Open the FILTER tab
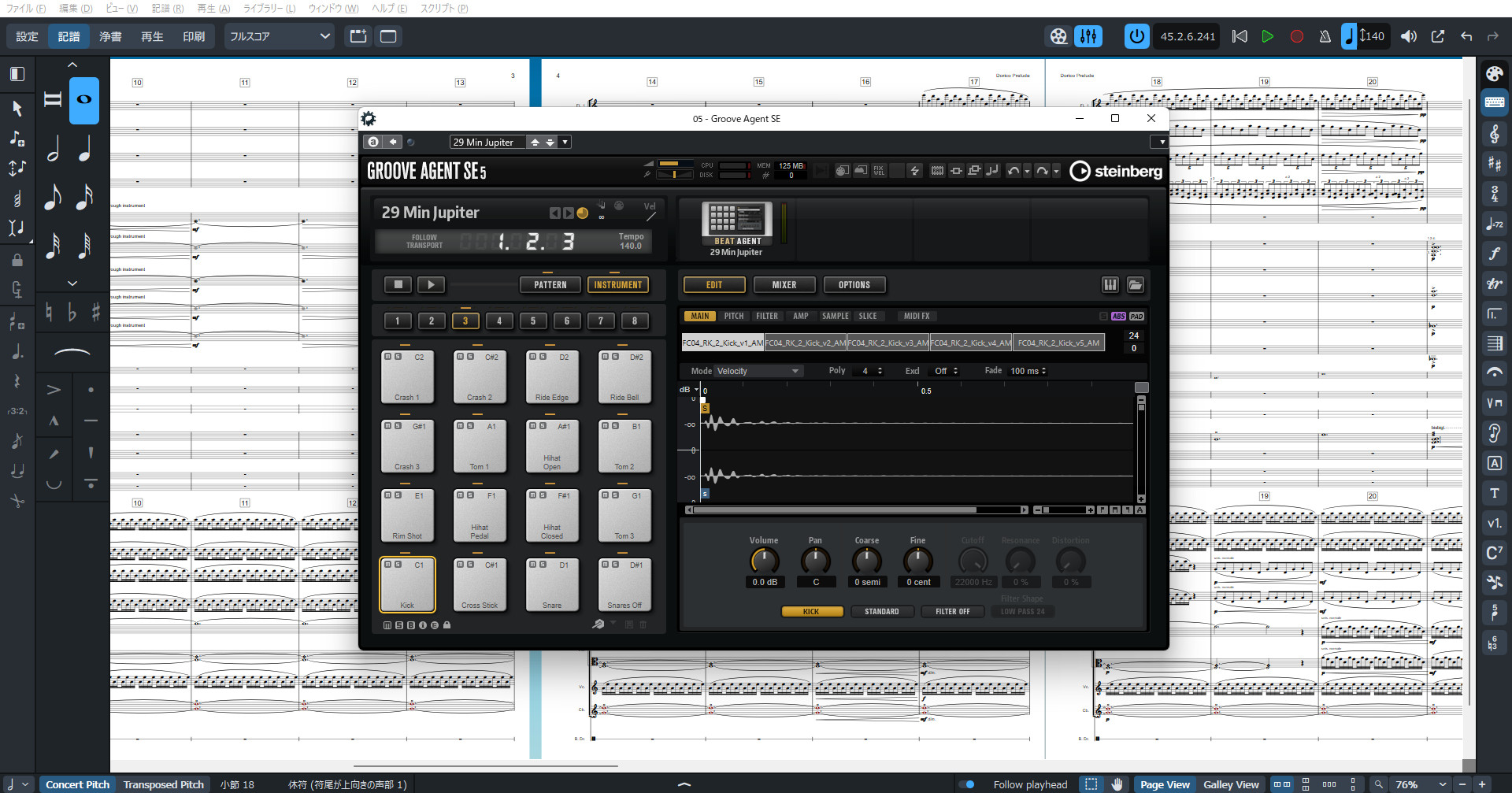 coord(767,316)
